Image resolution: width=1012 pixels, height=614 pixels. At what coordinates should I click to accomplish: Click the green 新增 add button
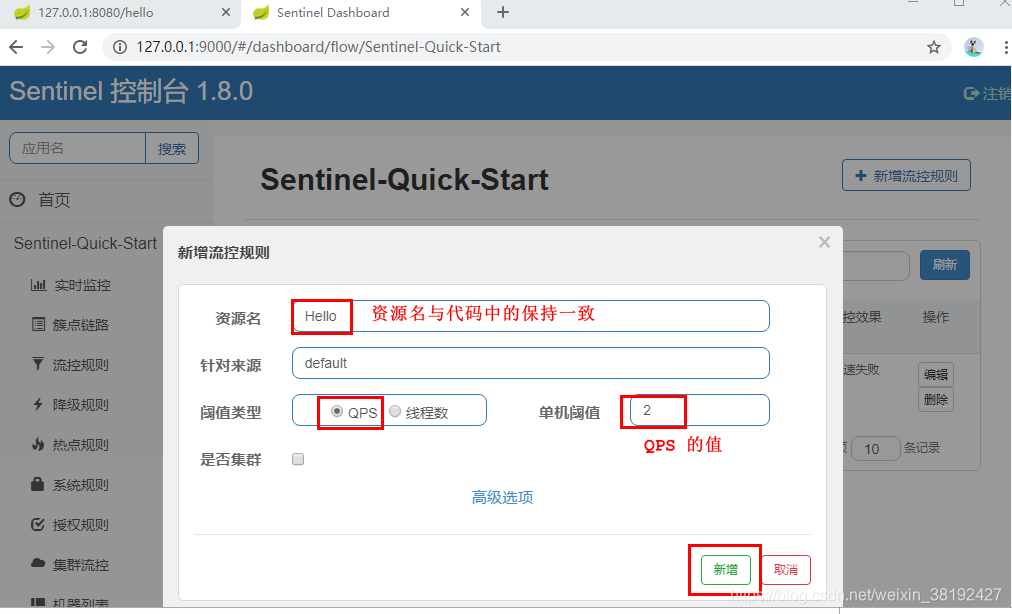click(725, 570)
